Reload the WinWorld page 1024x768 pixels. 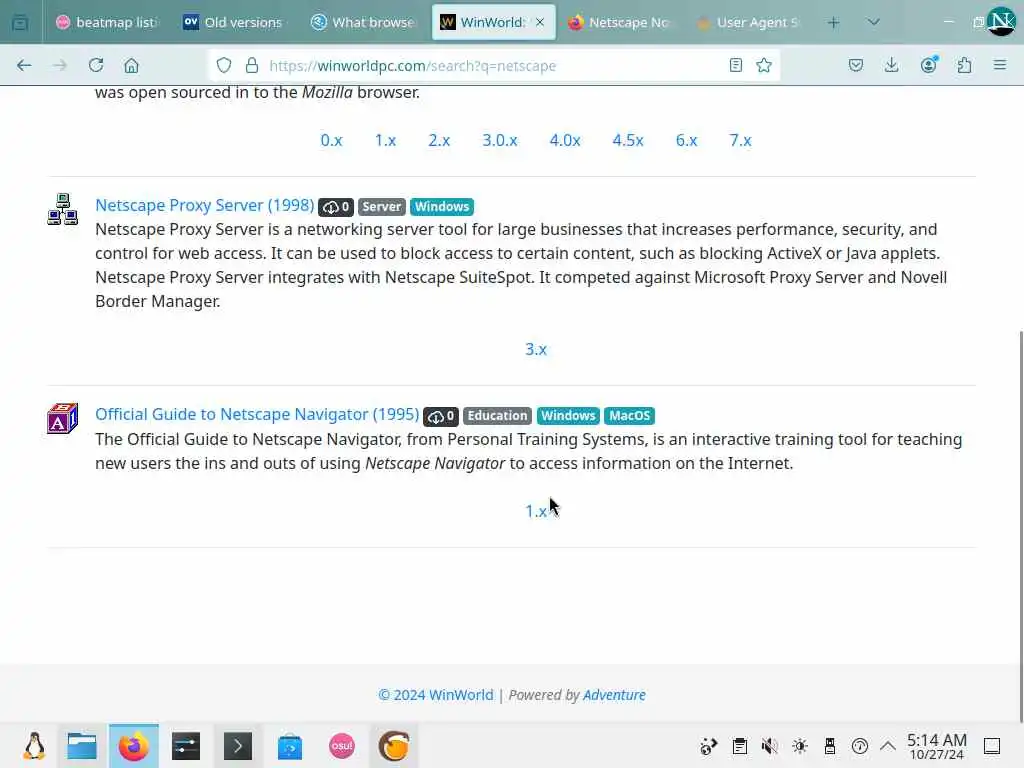[x=96, y=65]
